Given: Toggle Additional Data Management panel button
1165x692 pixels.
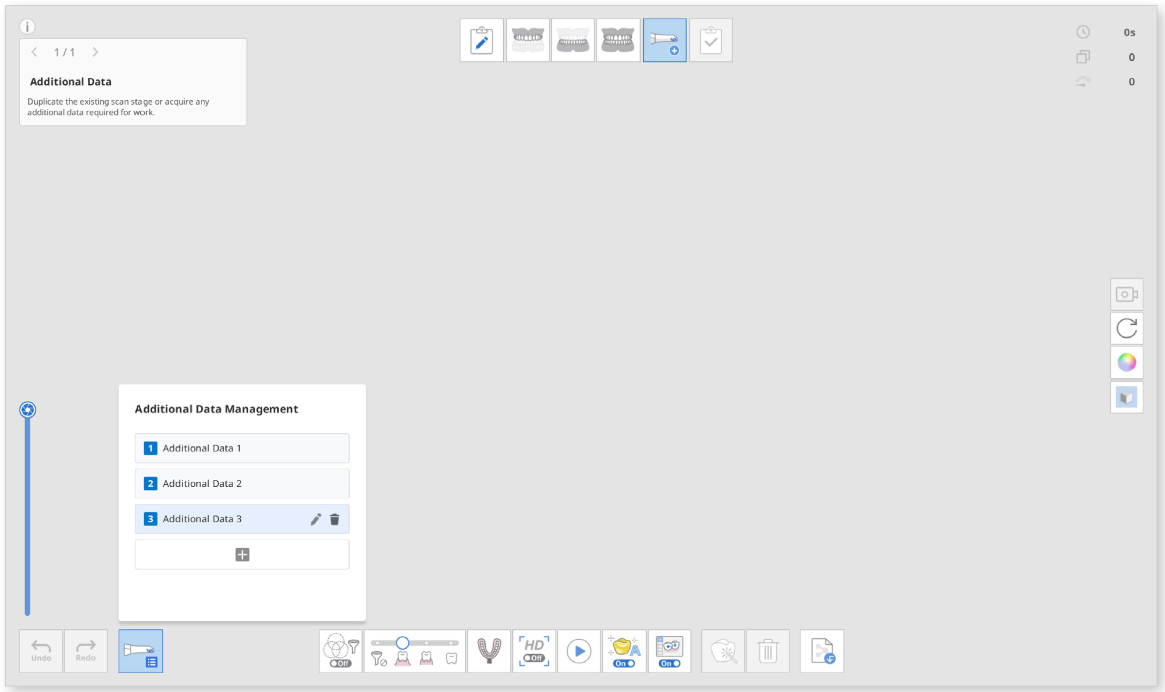Looking at the screenshot, I should click(x=140, y=651).
